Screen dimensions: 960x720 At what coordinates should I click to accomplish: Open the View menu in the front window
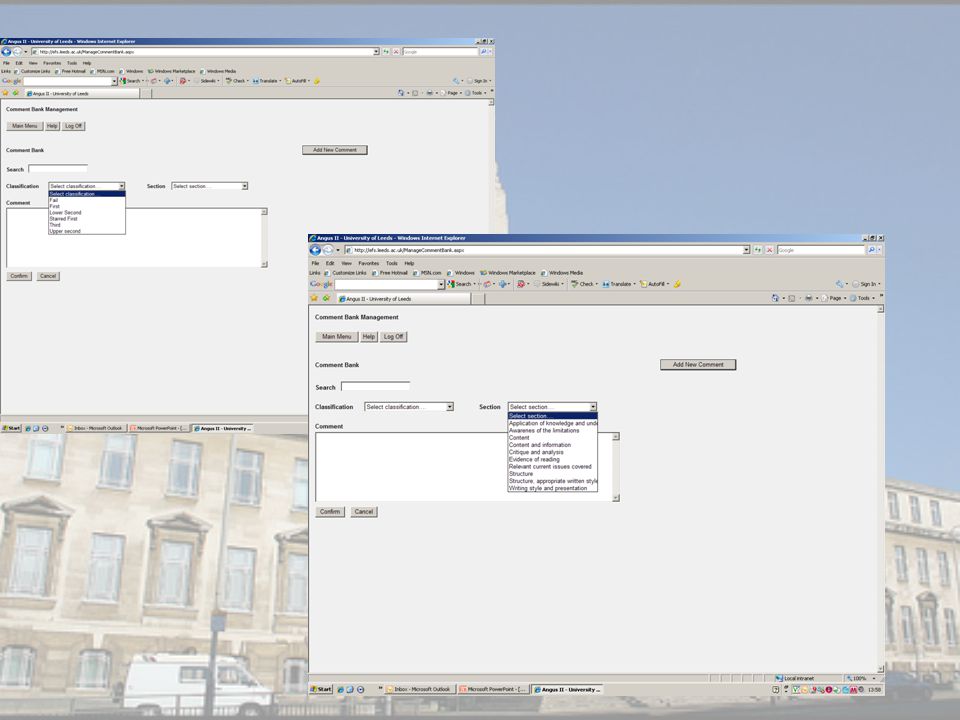click(347, 263)
